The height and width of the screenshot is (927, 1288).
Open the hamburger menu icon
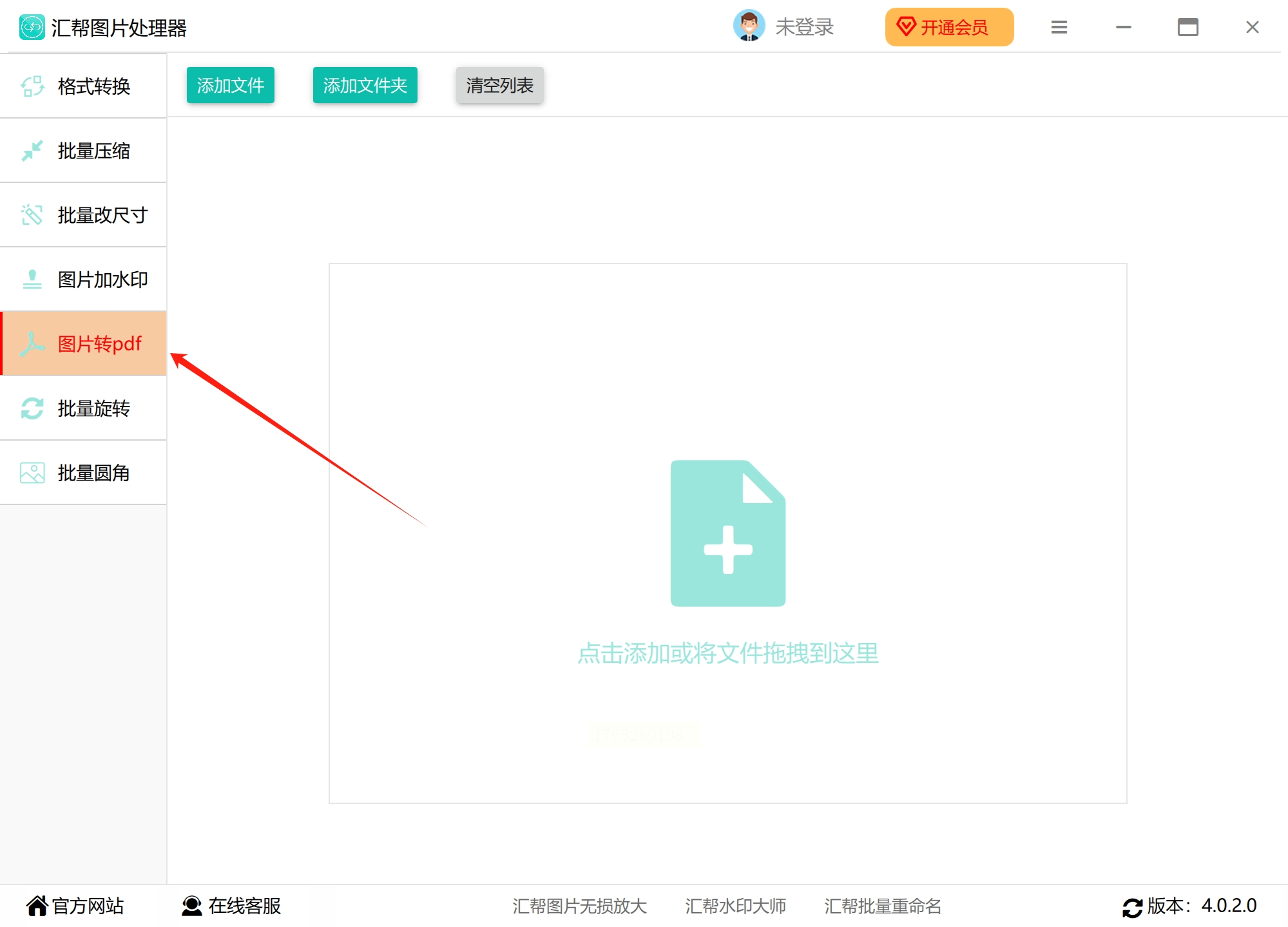(x=1059, y=27)
